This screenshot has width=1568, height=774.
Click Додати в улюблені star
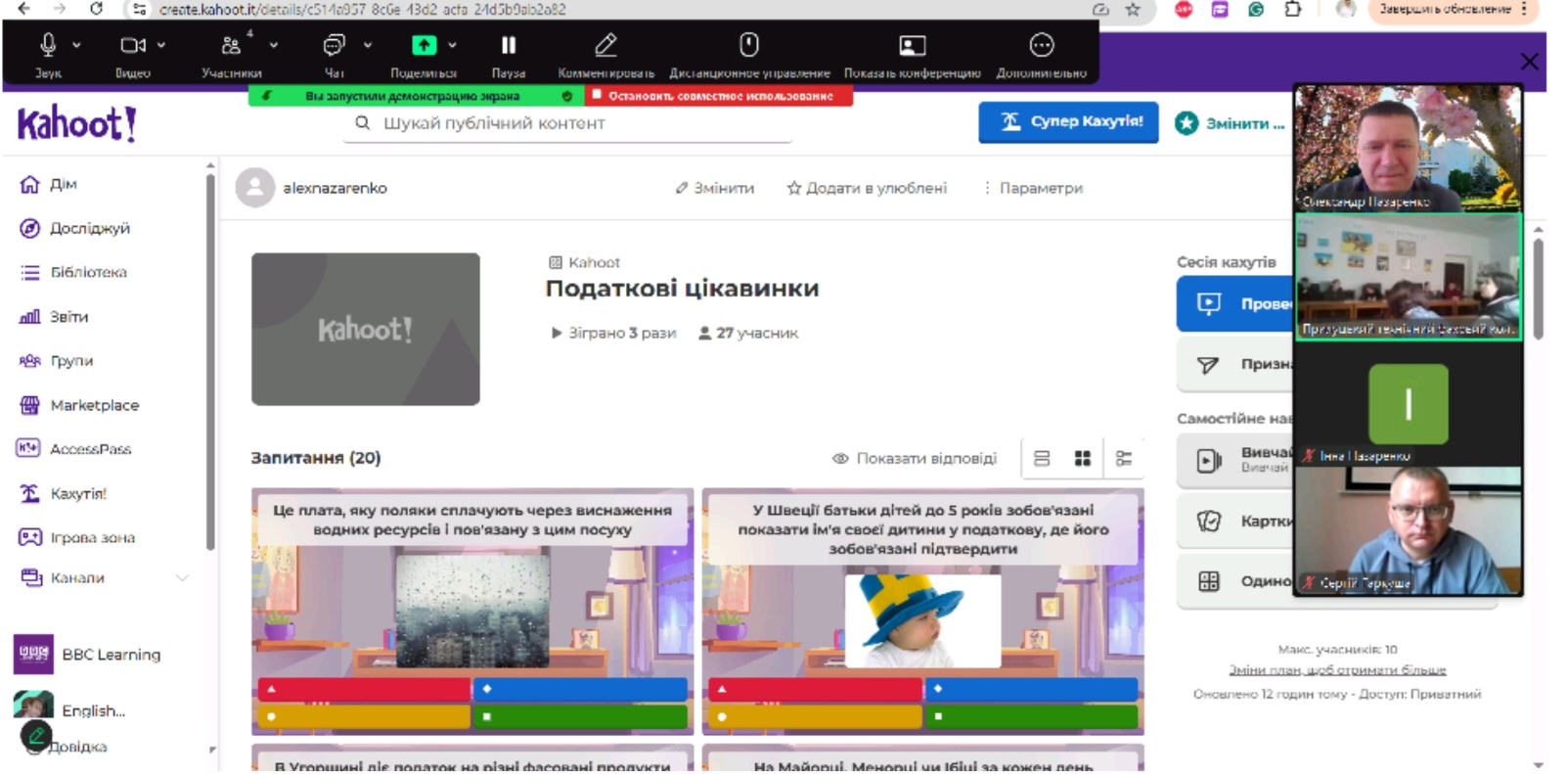(x=867, y=188)
